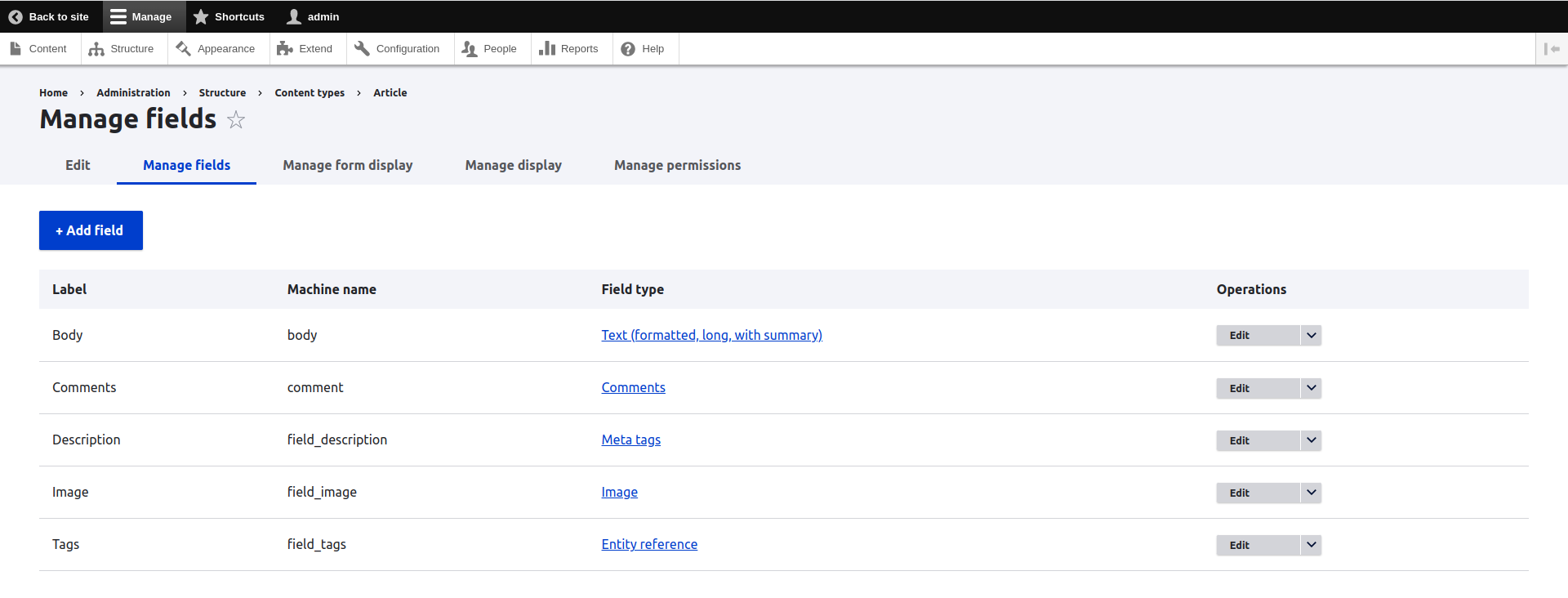Open the admin user icon
The image size is (1568, 598).
pos(294,16)
